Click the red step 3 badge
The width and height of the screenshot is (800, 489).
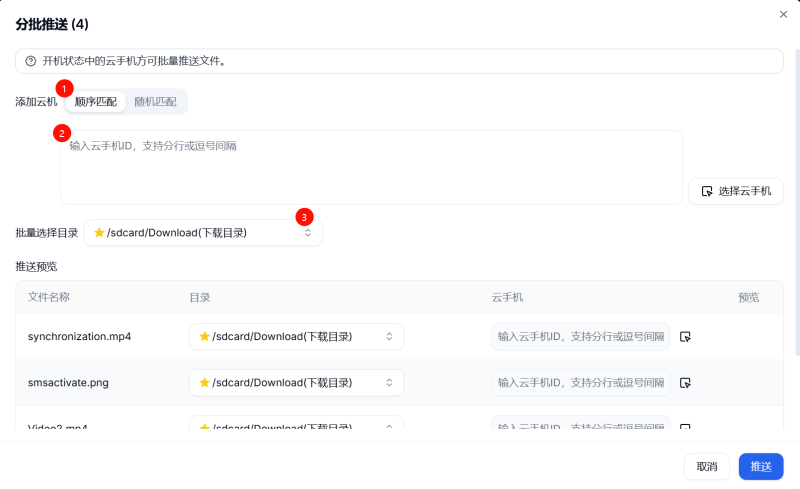(x=304, y=216)
